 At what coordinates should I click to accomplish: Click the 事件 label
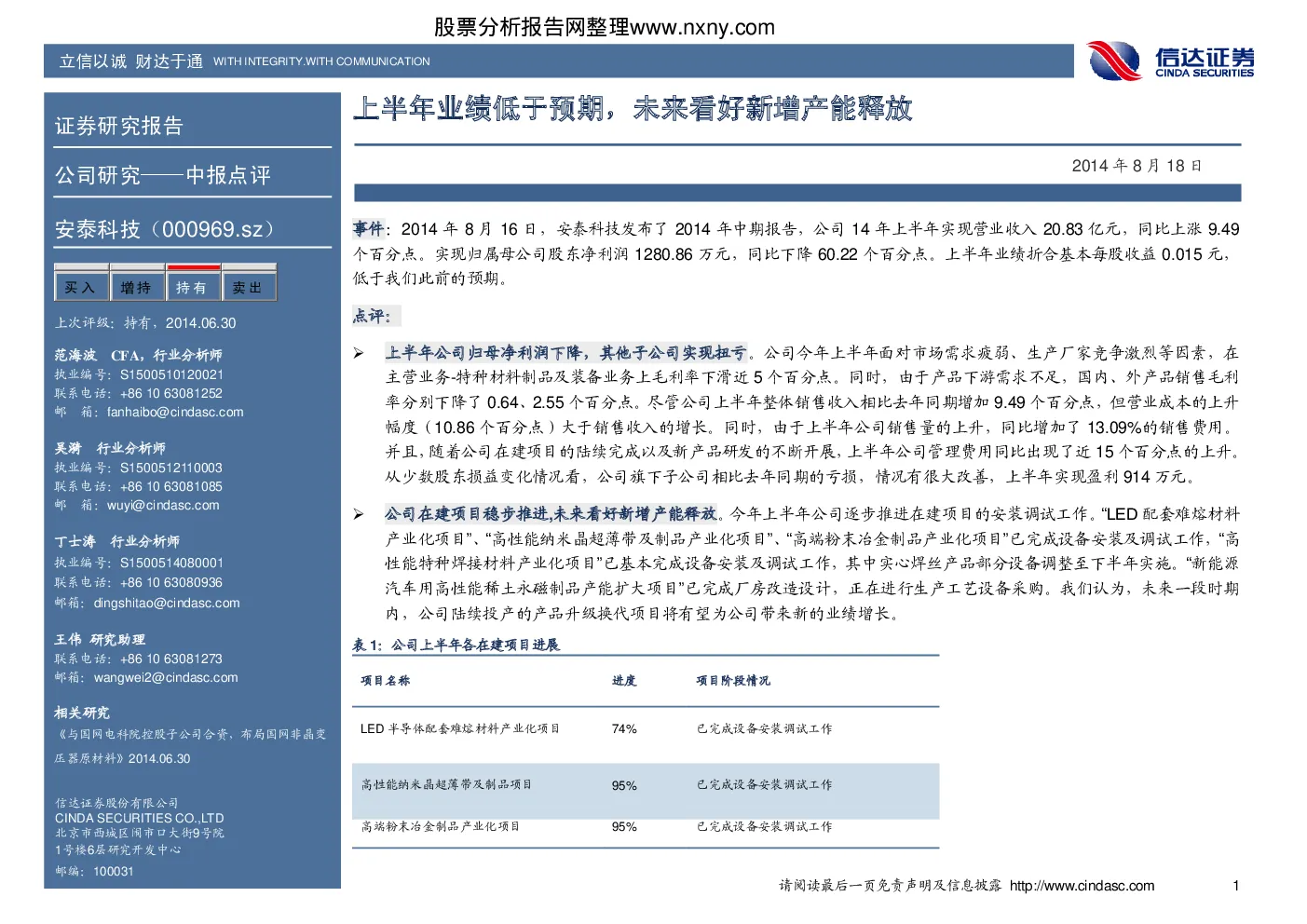tap(368, 228)
